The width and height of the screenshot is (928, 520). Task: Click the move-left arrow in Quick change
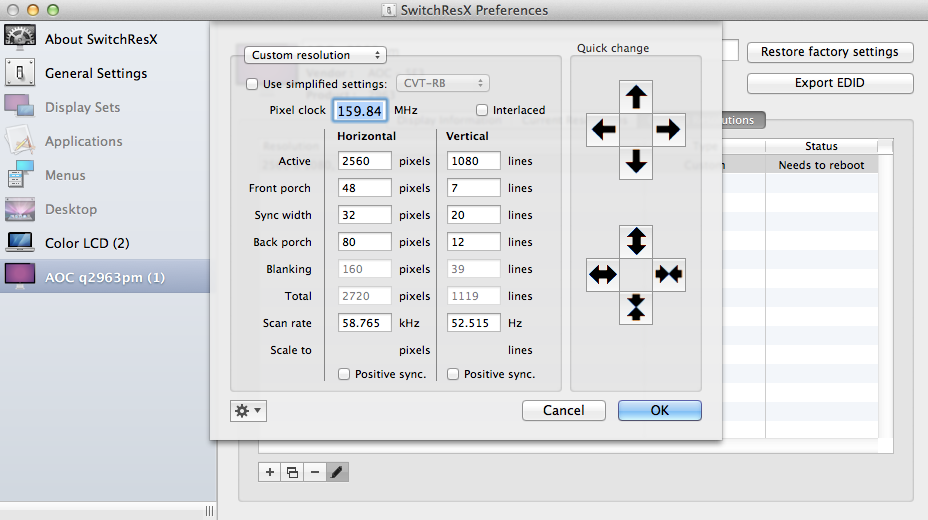(x=603, y=130)
